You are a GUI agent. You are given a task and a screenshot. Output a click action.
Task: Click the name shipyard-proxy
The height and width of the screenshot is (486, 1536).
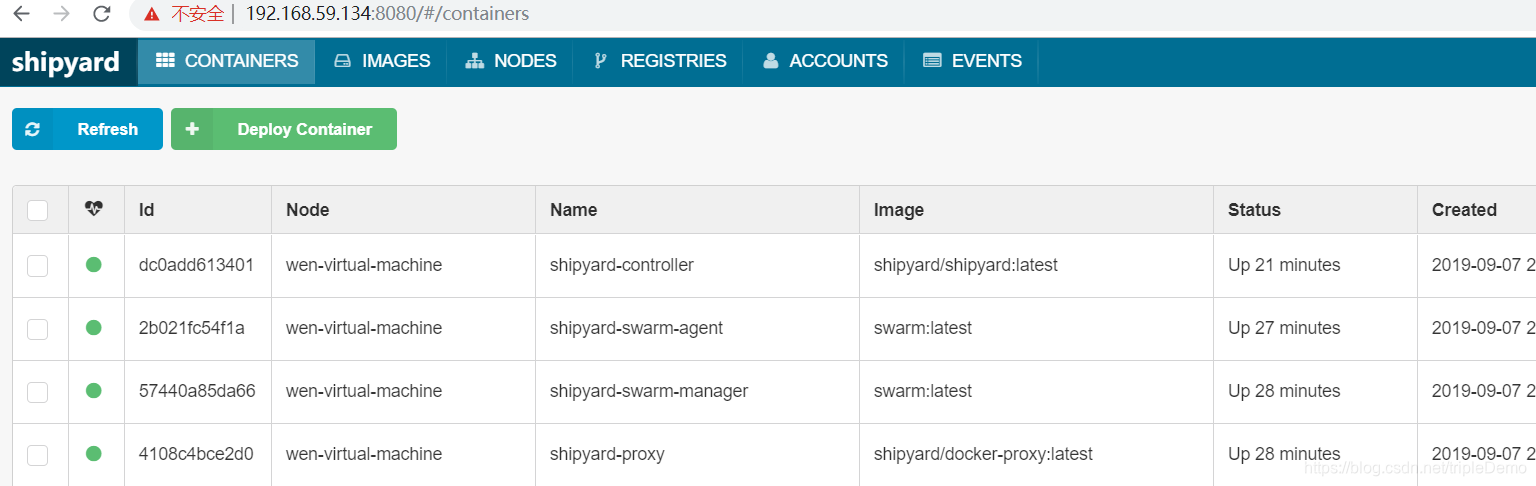tap(607, 454)
